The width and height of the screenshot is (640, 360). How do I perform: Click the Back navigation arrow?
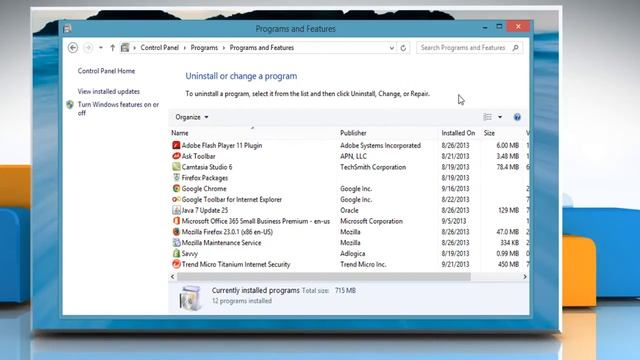pyautogui.click(x=73, y=48)
